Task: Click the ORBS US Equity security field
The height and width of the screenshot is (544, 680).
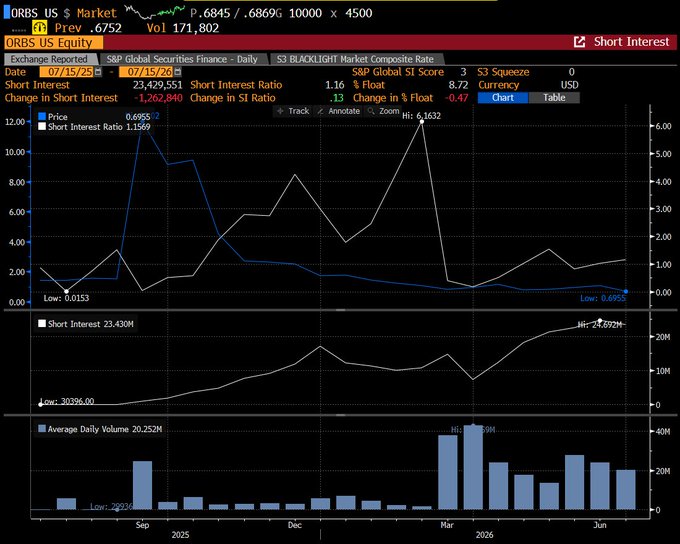Action: pyautogui.click(x=54, y=43)
